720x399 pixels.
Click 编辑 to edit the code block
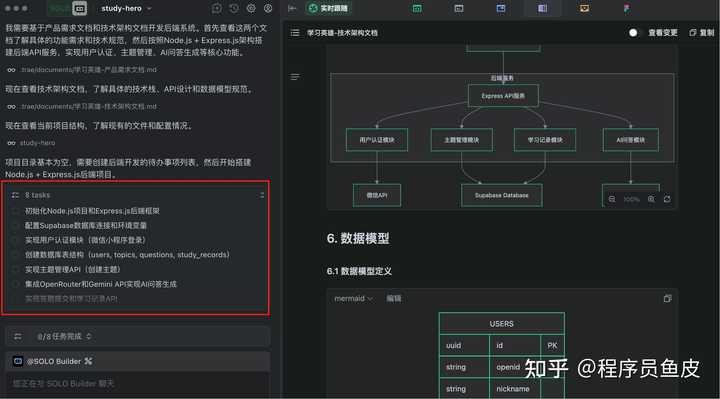[394, 298]
